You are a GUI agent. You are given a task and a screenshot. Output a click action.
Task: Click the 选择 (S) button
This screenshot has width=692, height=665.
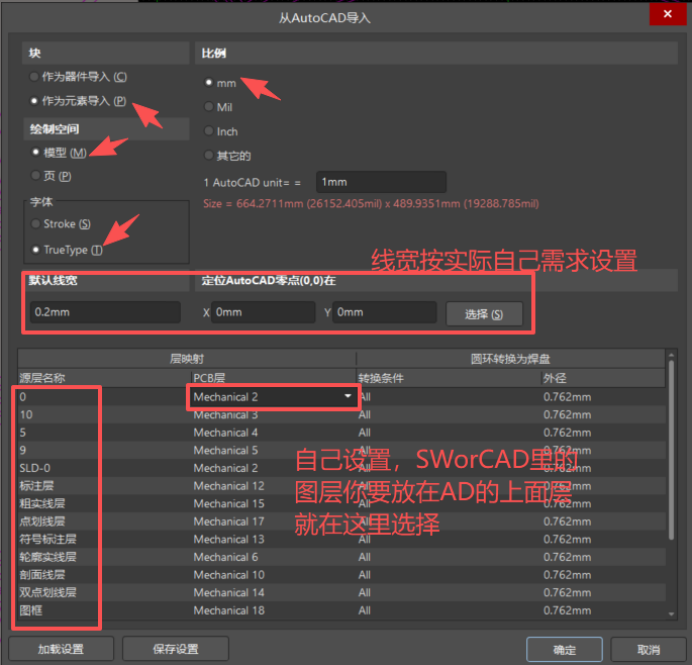(484, 314)
